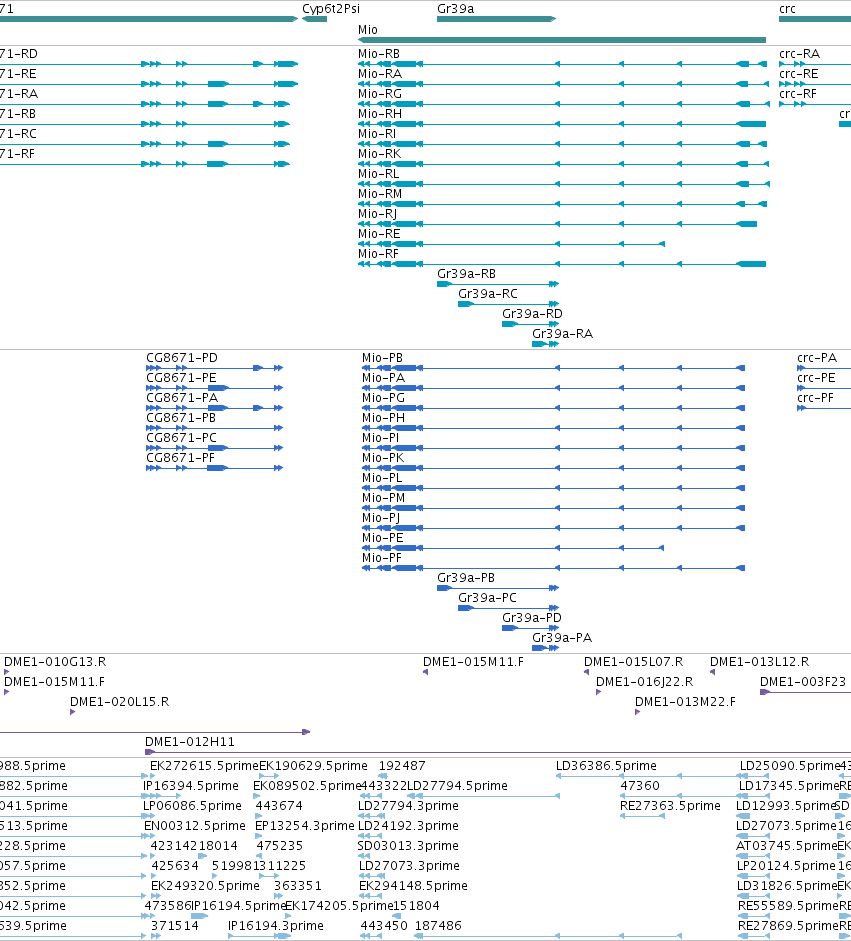The image size is (851, 941).
Task: Select the crc gene label
Action: (787, 9)
